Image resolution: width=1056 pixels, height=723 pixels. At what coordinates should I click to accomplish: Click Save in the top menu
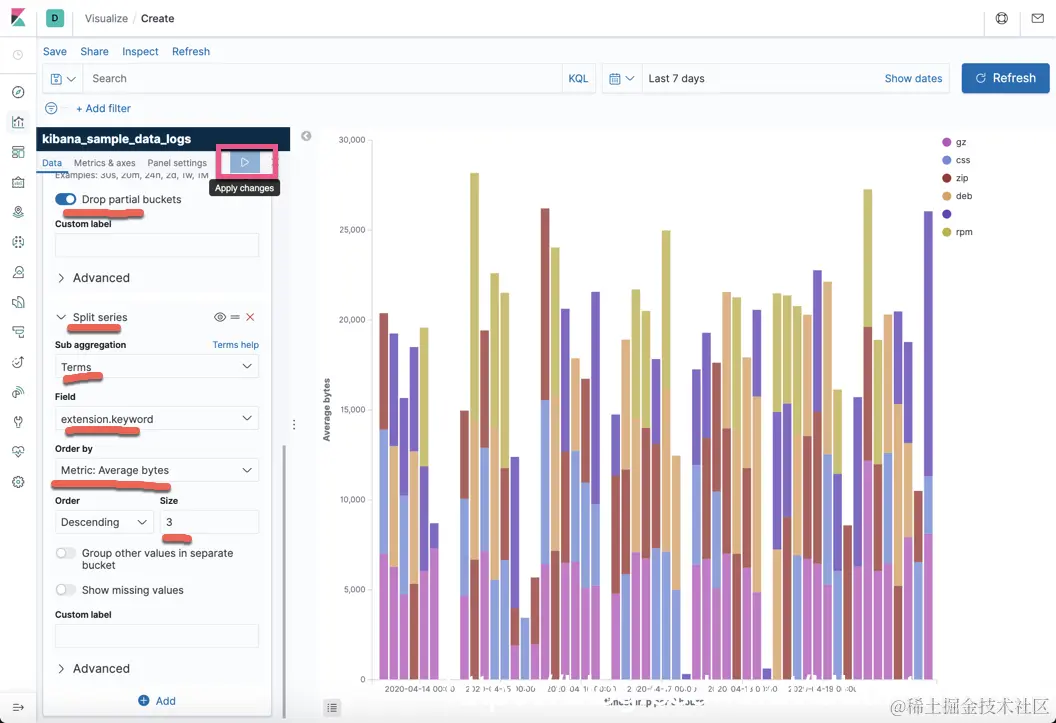(55, 51)
